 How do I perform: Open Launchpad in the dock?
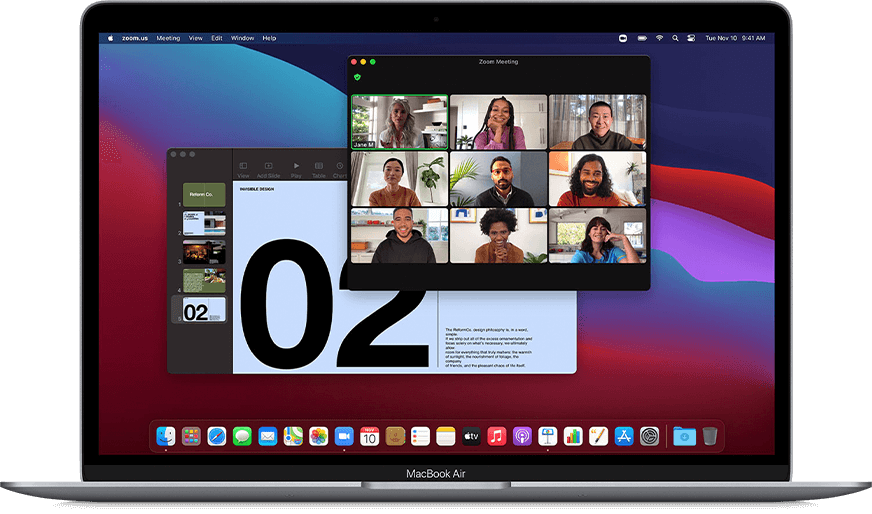point(191,437)
